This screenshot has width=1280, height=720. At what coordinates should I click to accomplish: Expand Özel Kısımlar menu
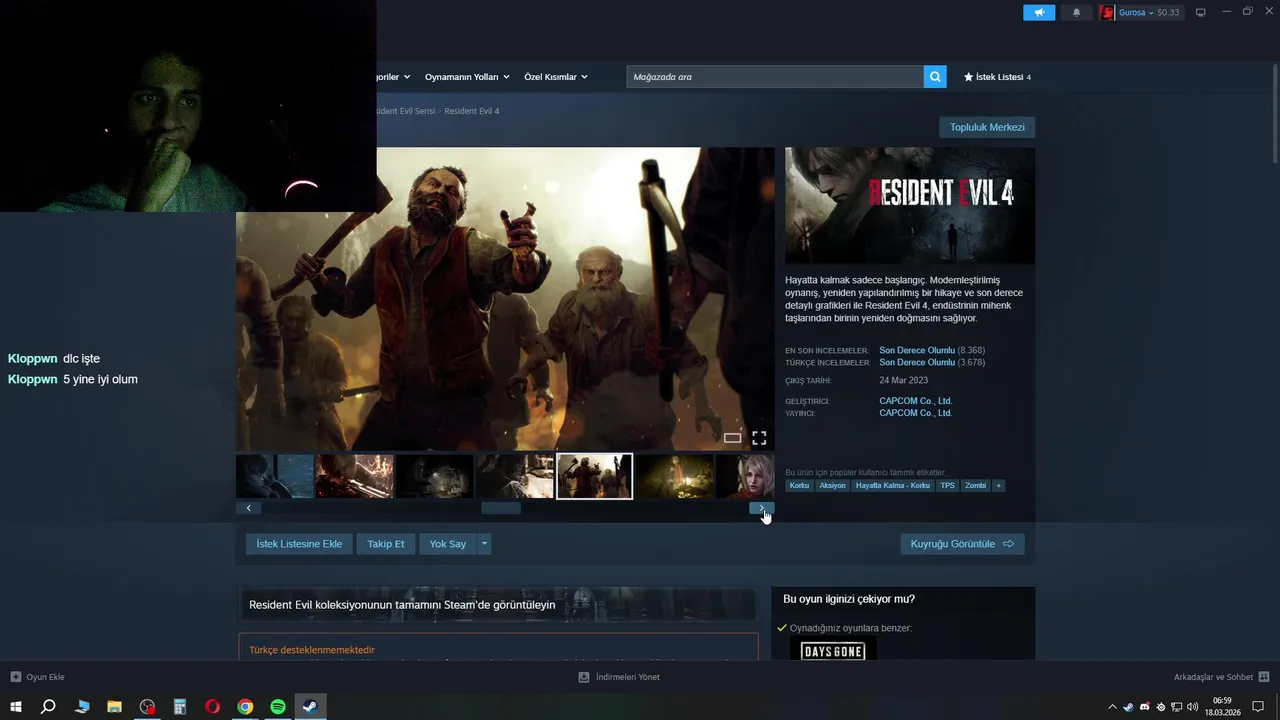tap(556, 77)
